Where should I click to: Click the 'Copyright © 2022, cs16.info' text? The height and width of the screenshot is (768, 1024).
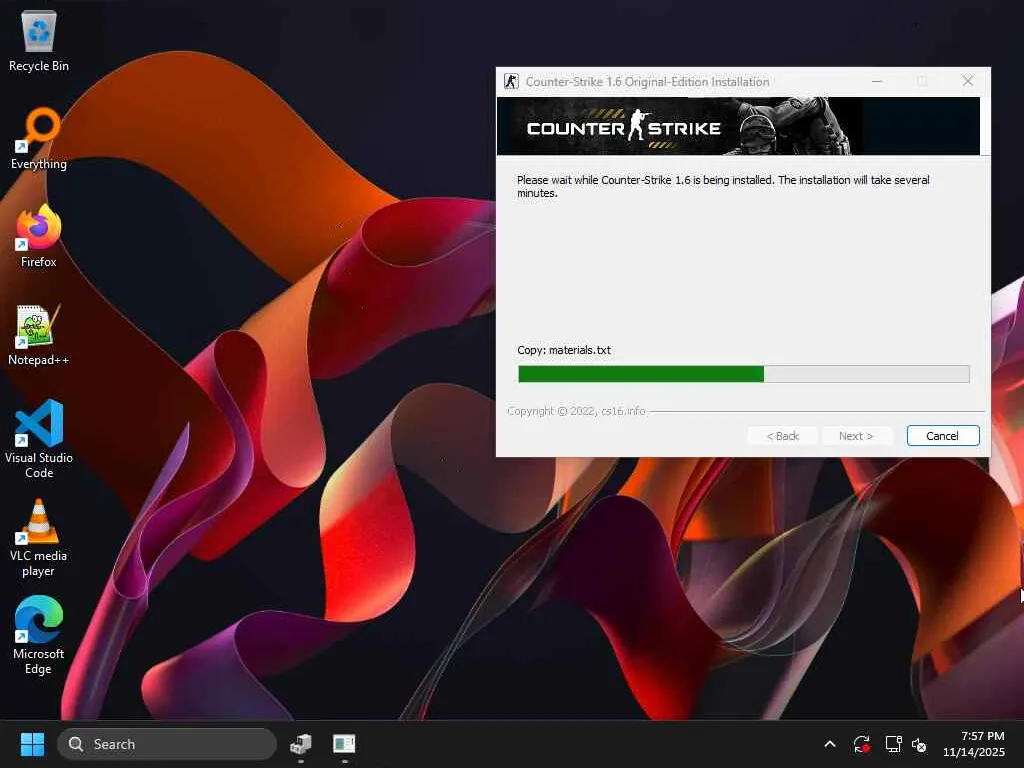[x=576, y=411]
